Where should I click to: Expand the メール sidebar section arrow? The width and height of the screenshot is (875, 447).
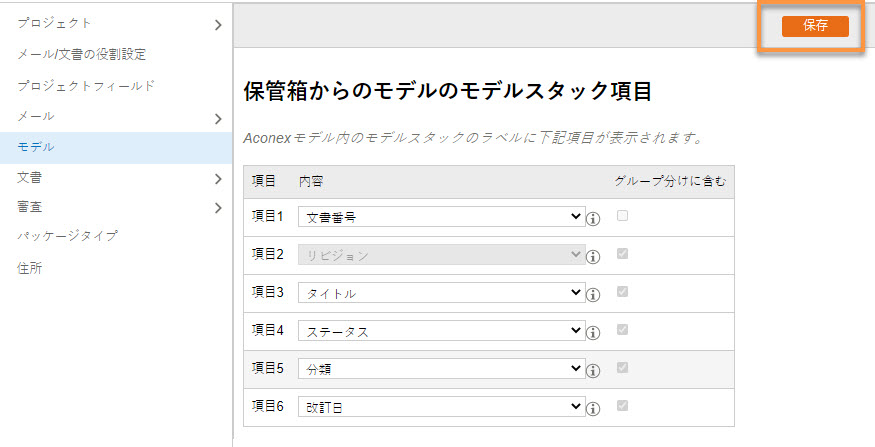[218, 118]
